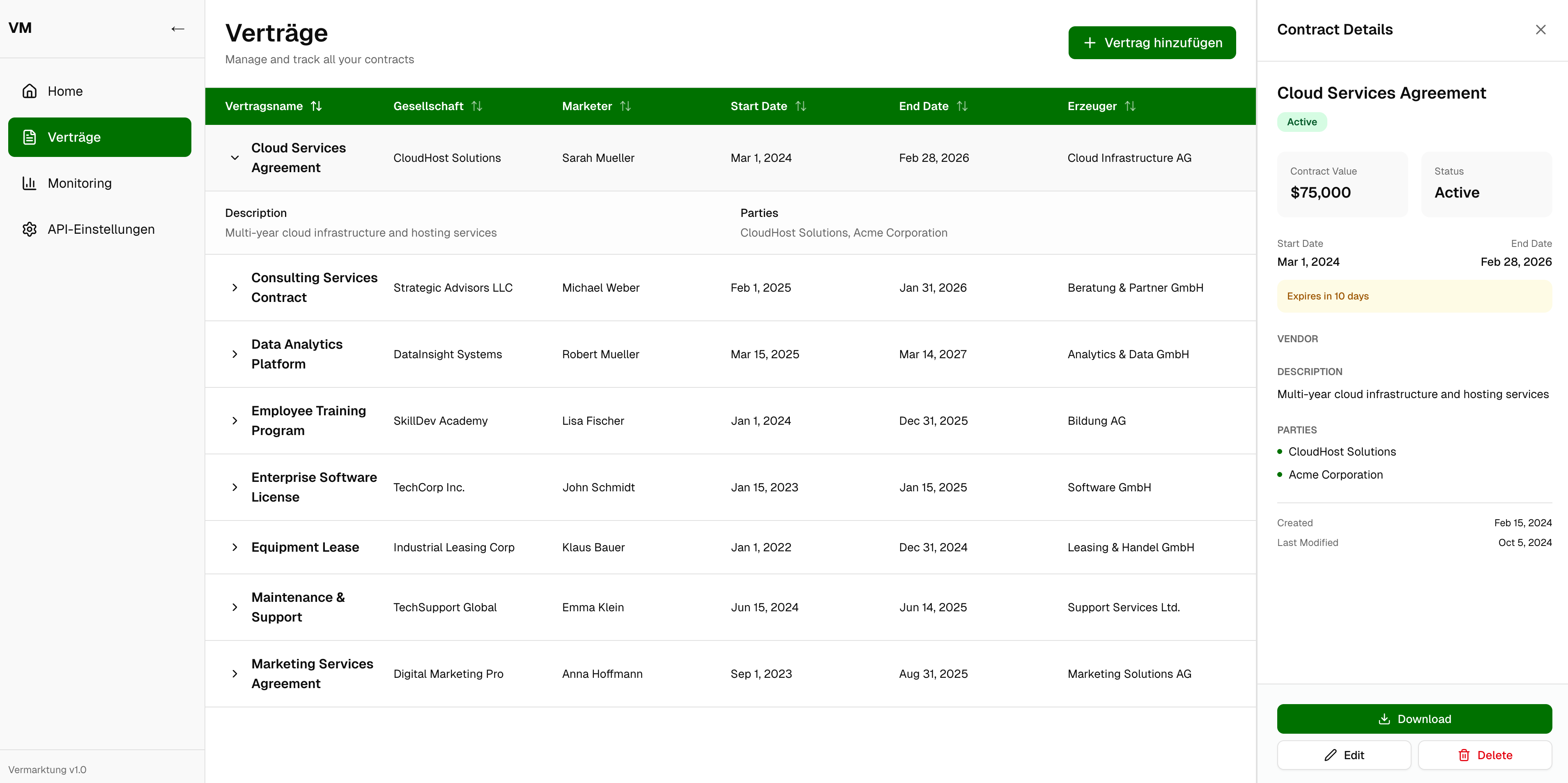Open the Home navigation item
The height and width of the screenshot is (783, 1568).
(65, 91)
